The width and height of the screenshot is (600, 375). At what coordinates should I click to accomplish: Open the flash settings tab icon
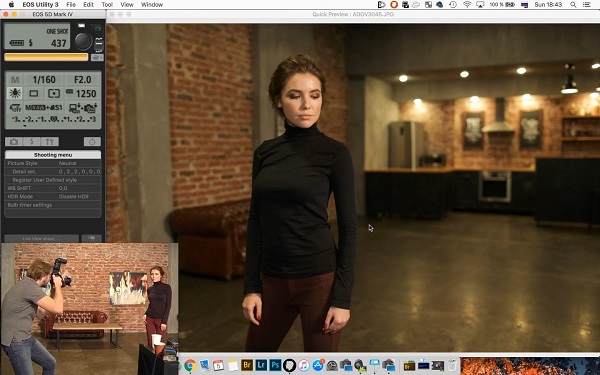[x=32, y=142]
